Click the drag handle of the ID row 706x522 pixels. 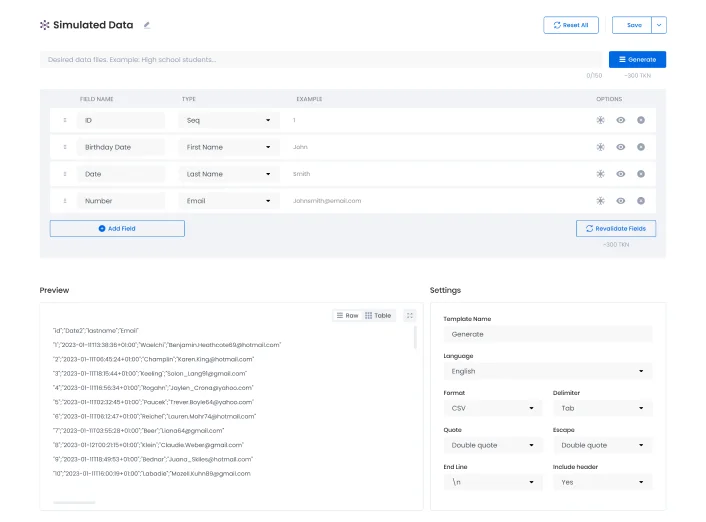point(65,120)
